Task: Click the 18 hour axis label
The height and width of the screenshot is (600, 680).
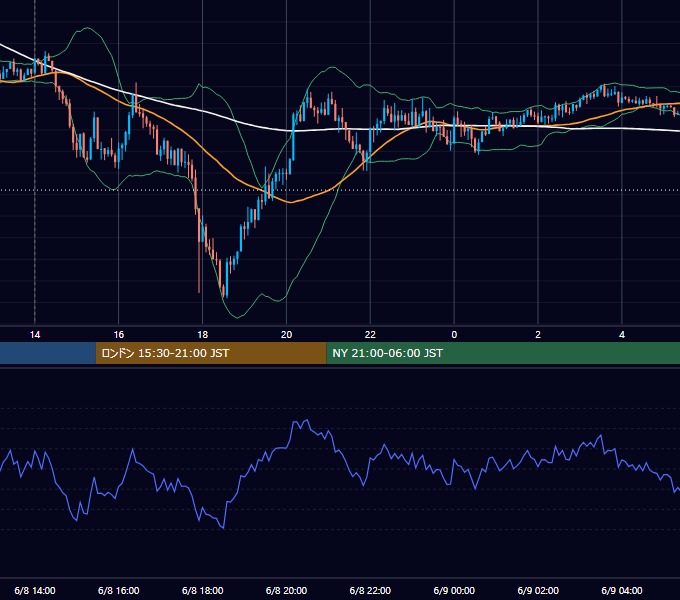Action: 203,335
